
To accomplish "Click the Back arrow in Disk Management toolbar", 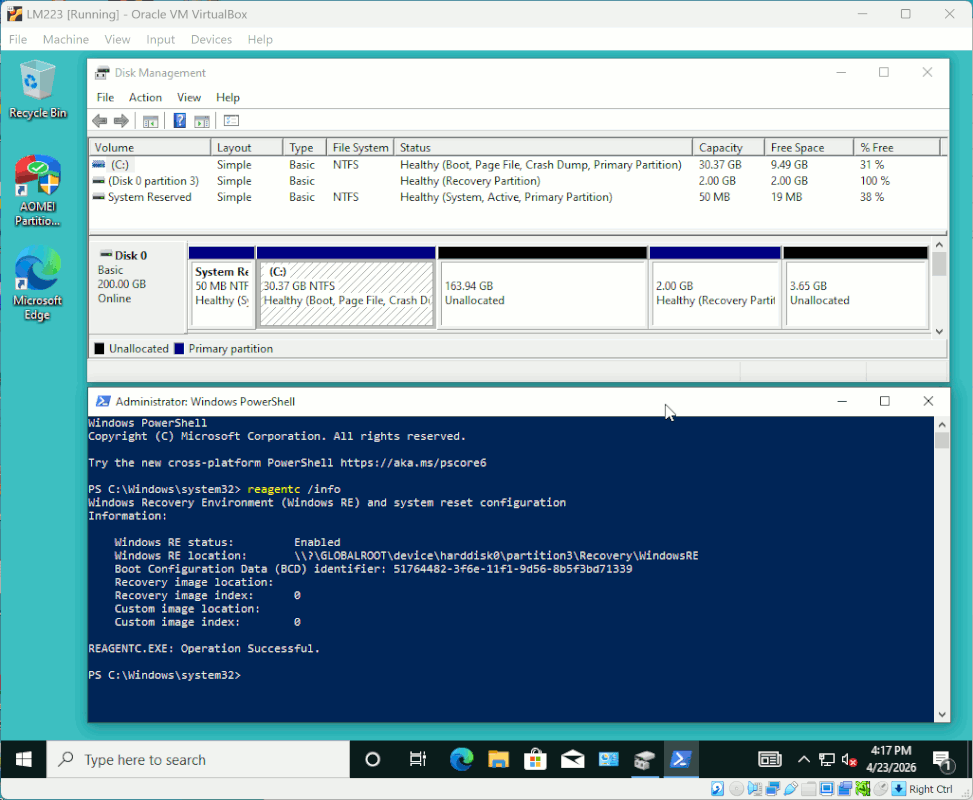I will point(99,121).
